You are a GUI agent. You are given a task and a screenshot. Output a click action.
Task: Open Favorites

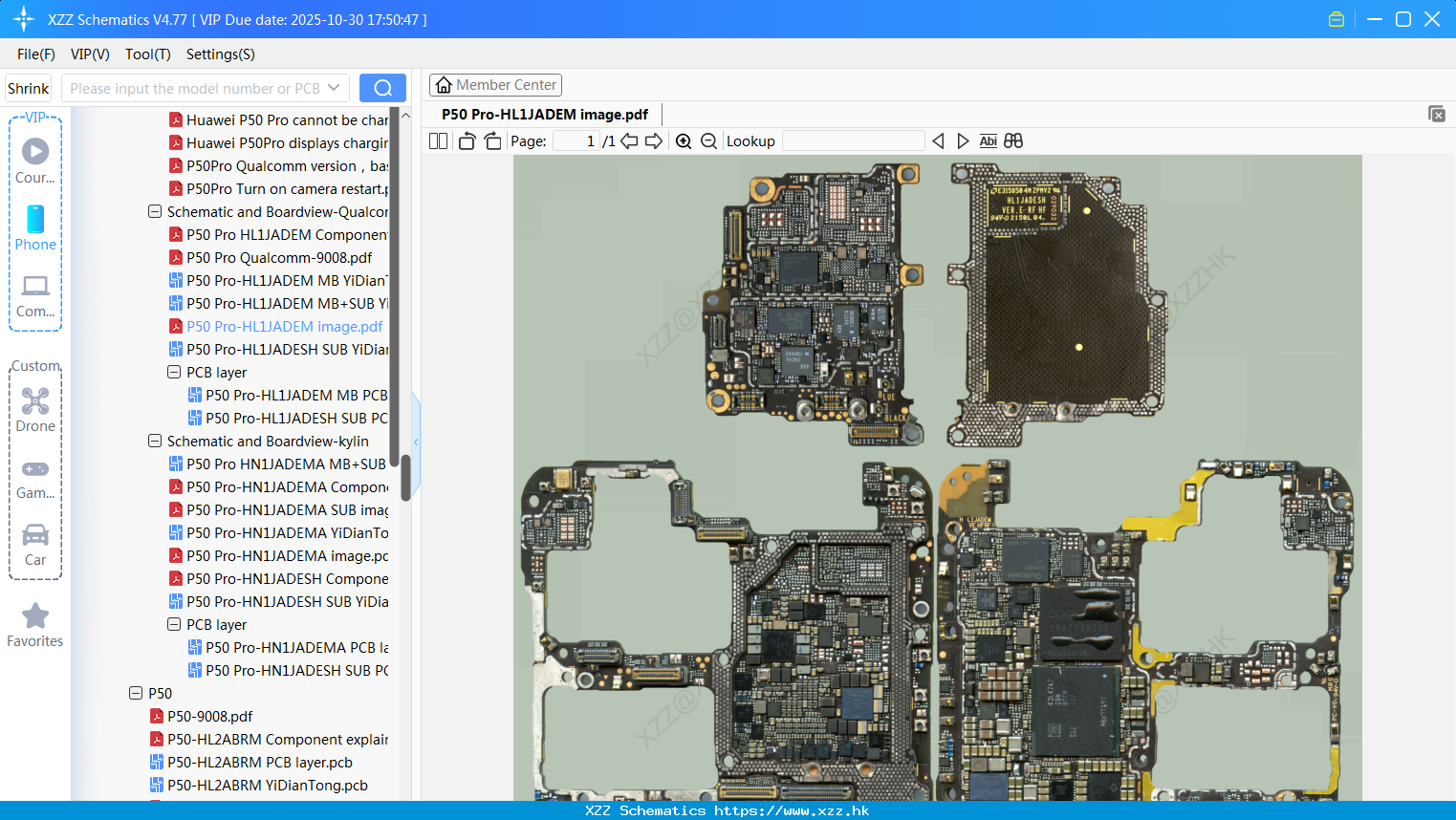[x=35, y=626]
